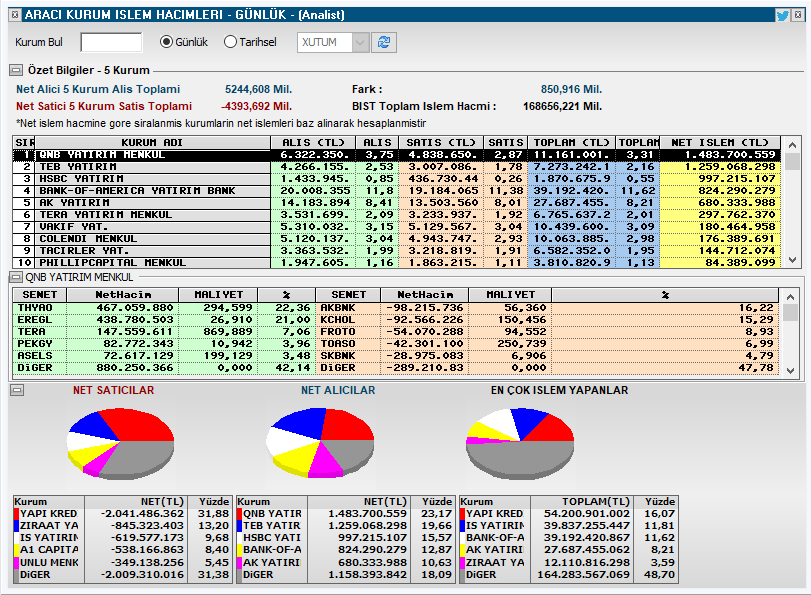Collapse the Özet Bilgiler section
The image size is (811, 595).
click(16, 70)
